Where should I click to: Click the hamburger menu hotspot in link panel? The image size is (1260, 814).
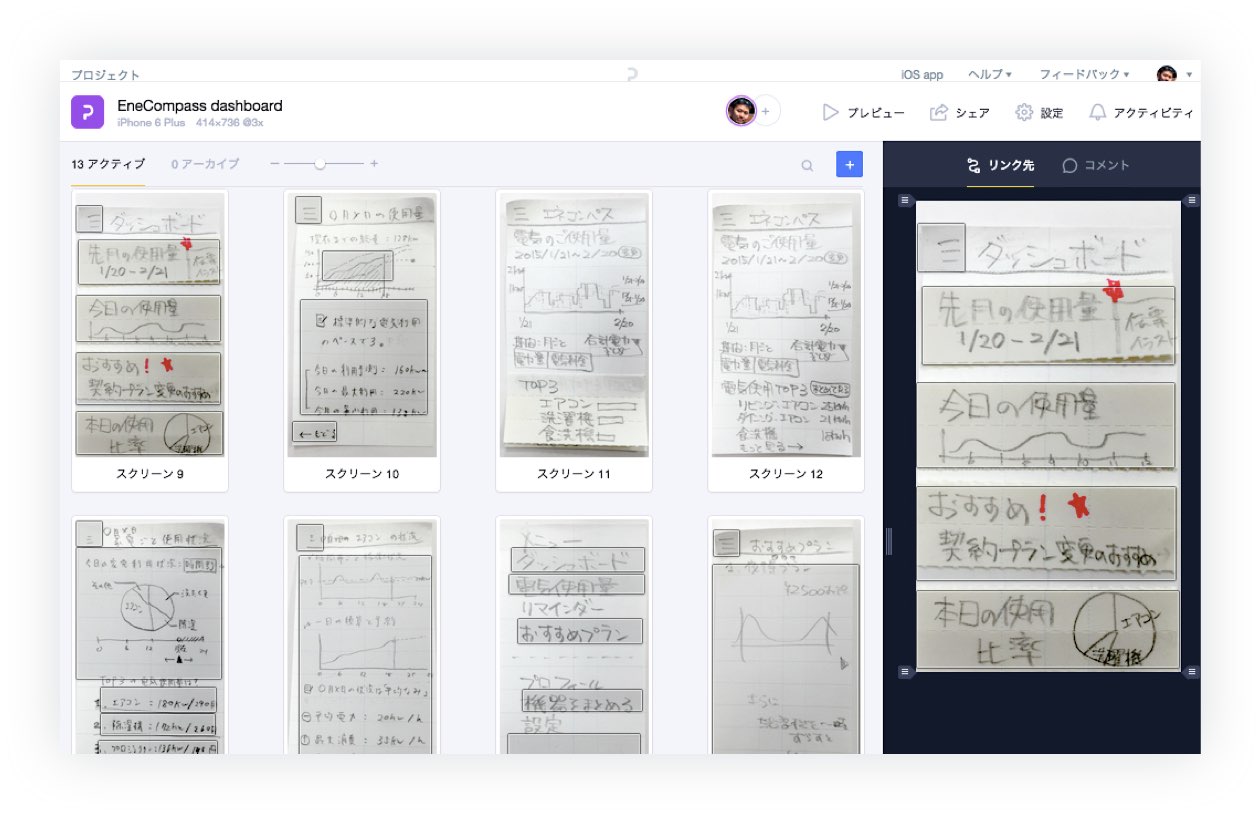coord(941,248)
